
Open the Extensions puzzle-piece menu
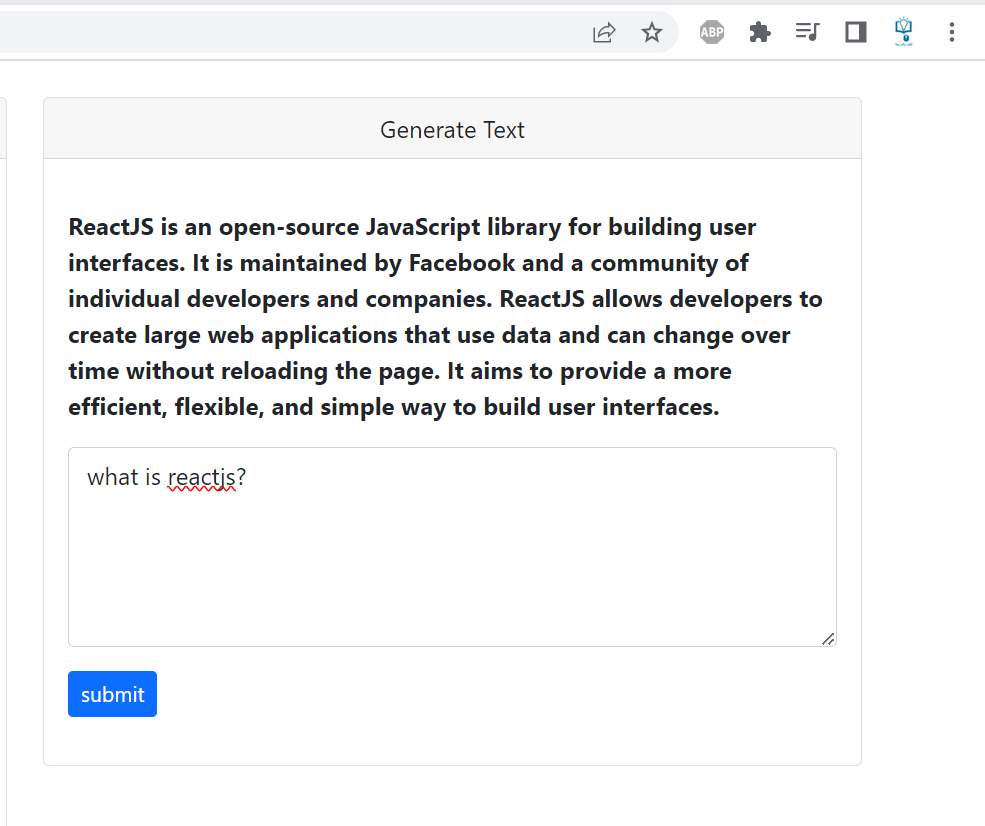[x=759, y=32]
